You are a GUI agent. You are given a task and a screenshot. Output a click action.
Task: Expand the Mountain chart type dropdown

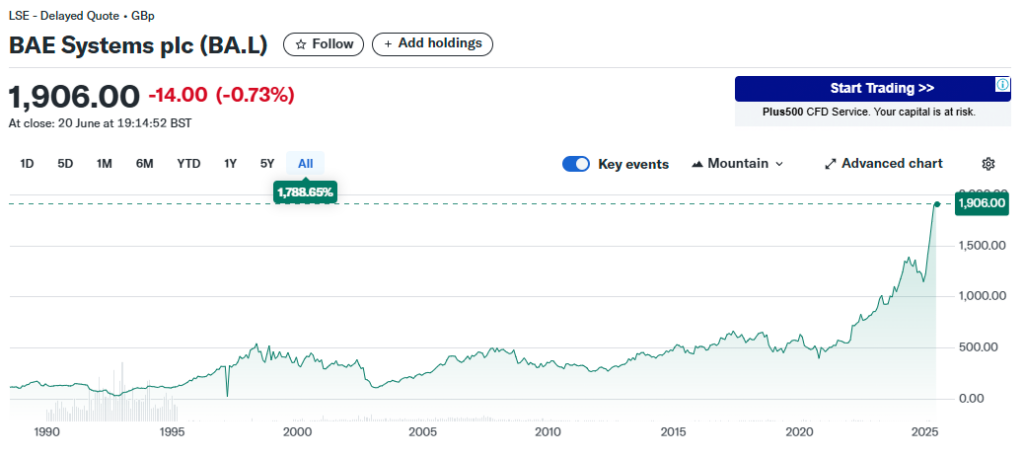[x=779, y=164]
